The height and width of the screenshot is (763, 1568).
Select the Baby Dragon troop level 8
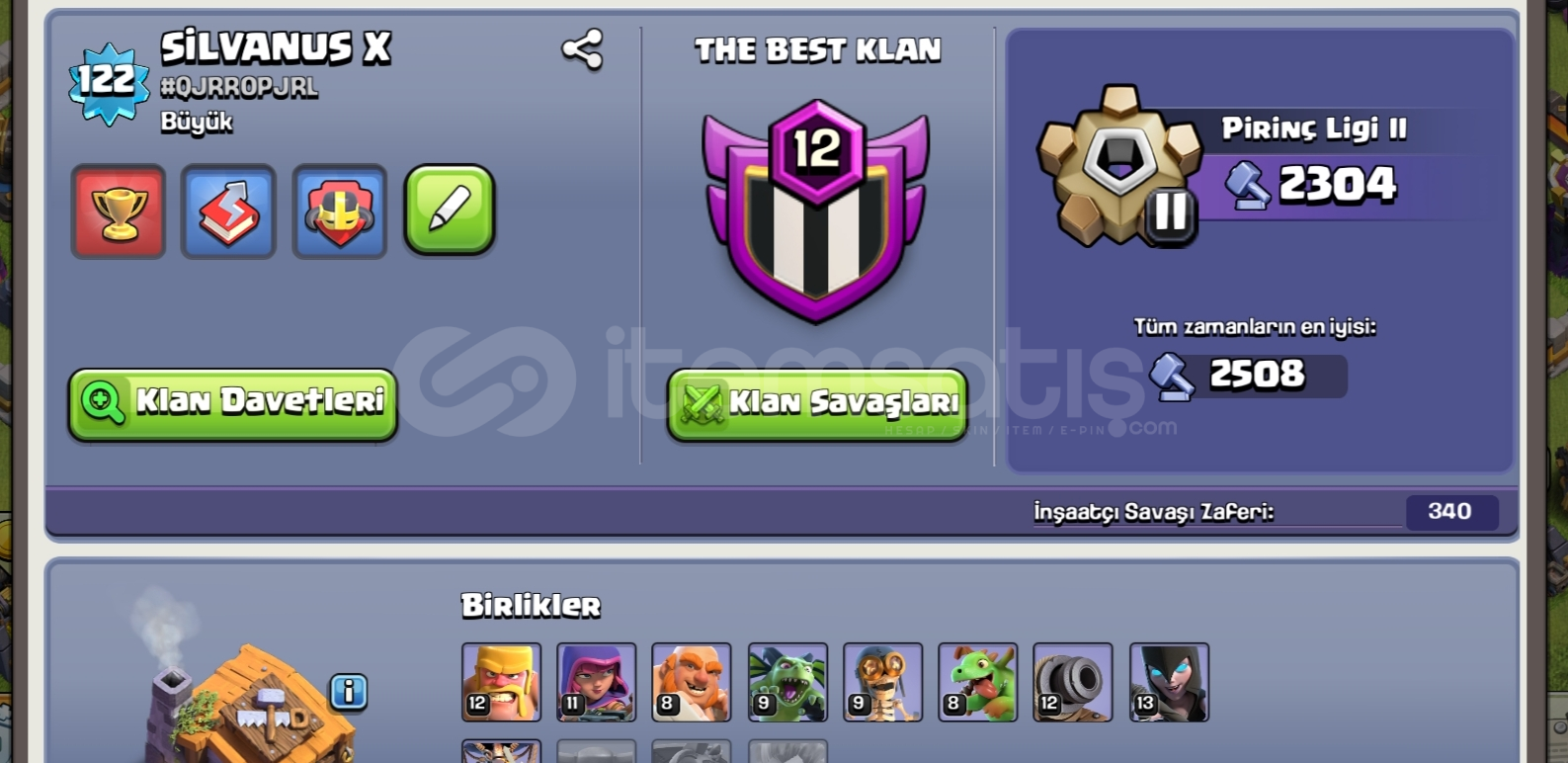tap(978, 682)
